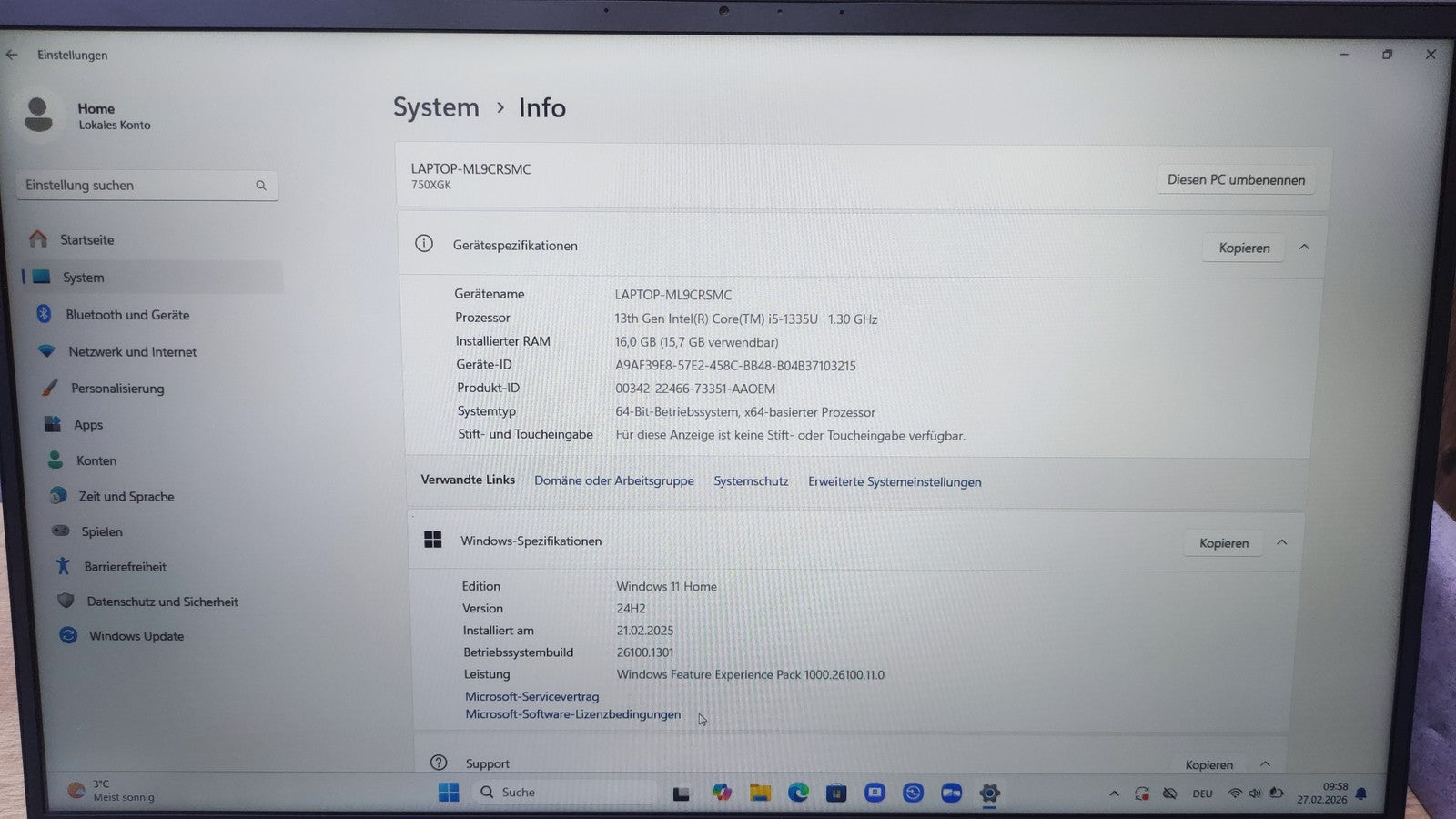Click the Geräte-ID value A9AF39E8-57E2-458C-BB48-B04B37103215
1456x819 pixels.
735,366
